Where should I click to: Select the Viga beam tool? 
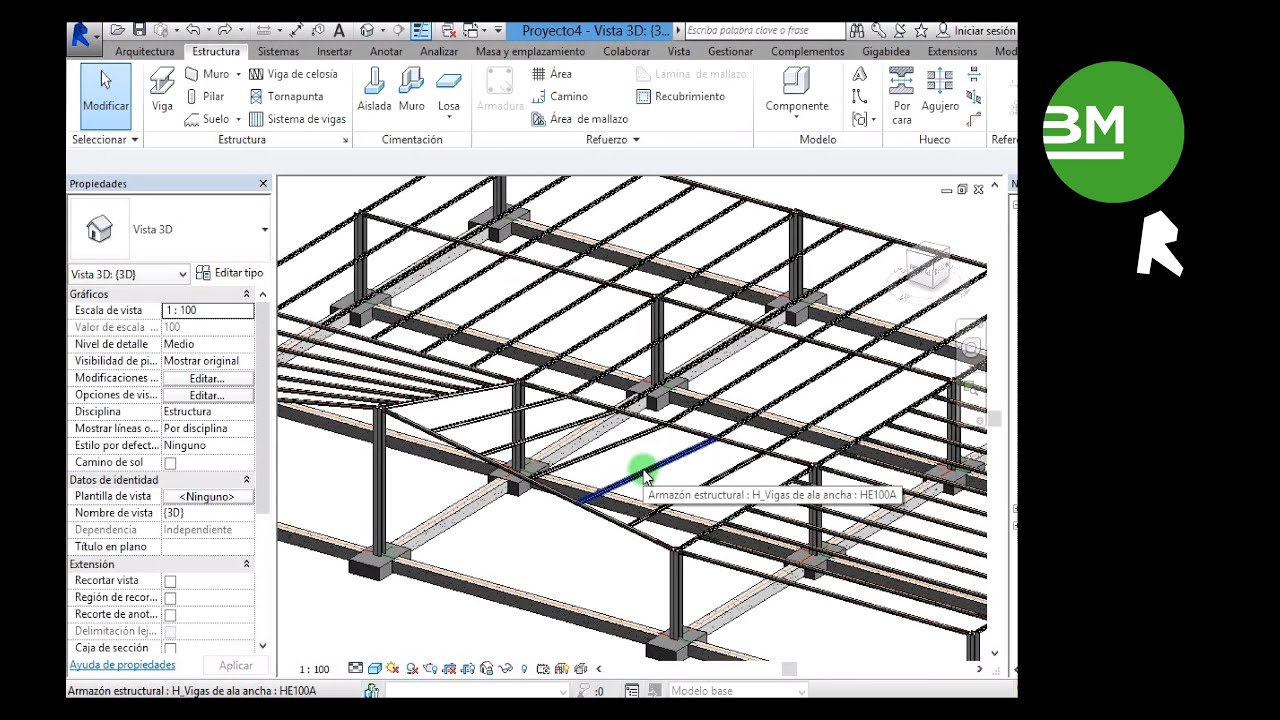point(161,90)
